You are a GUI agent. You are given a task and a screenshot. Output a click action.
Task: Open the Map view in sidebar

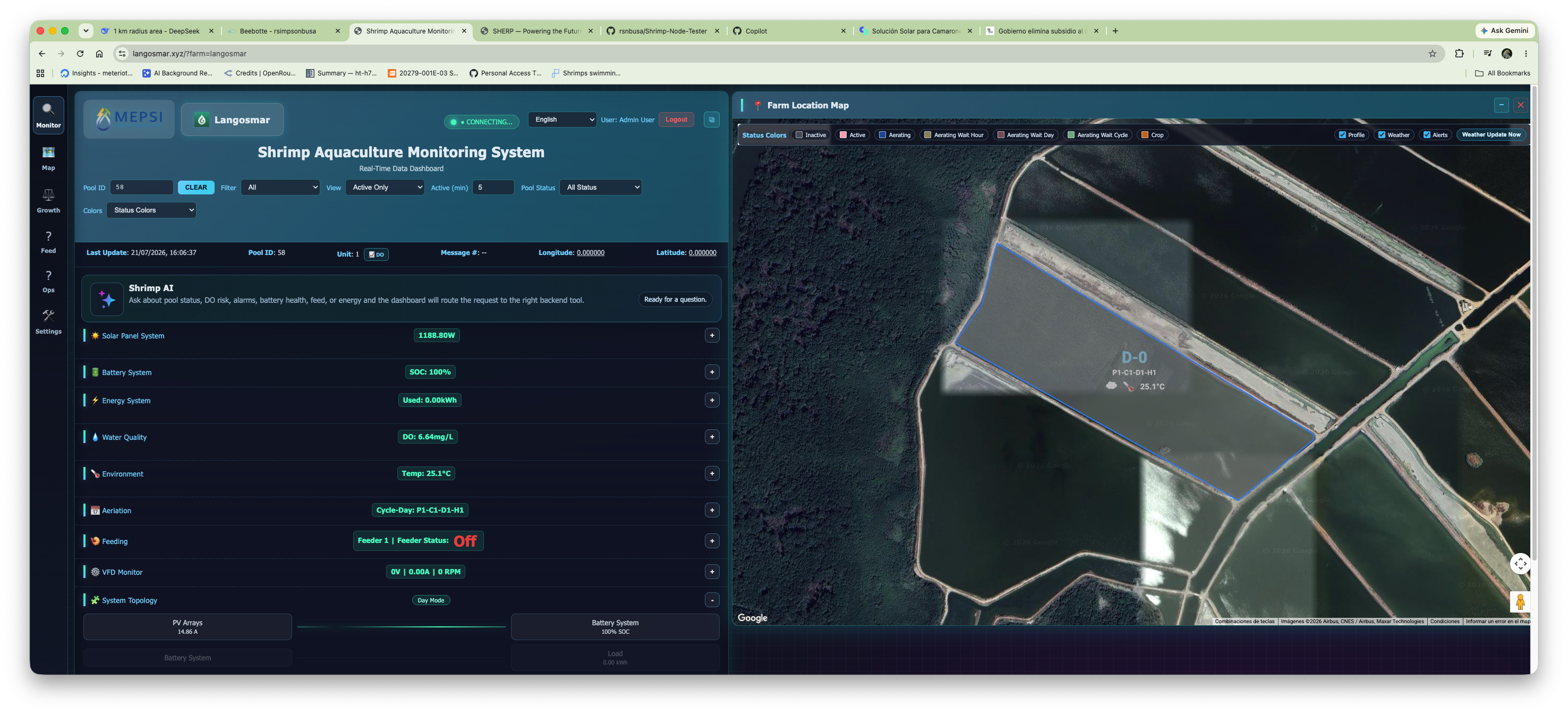[x=48, y=158]
